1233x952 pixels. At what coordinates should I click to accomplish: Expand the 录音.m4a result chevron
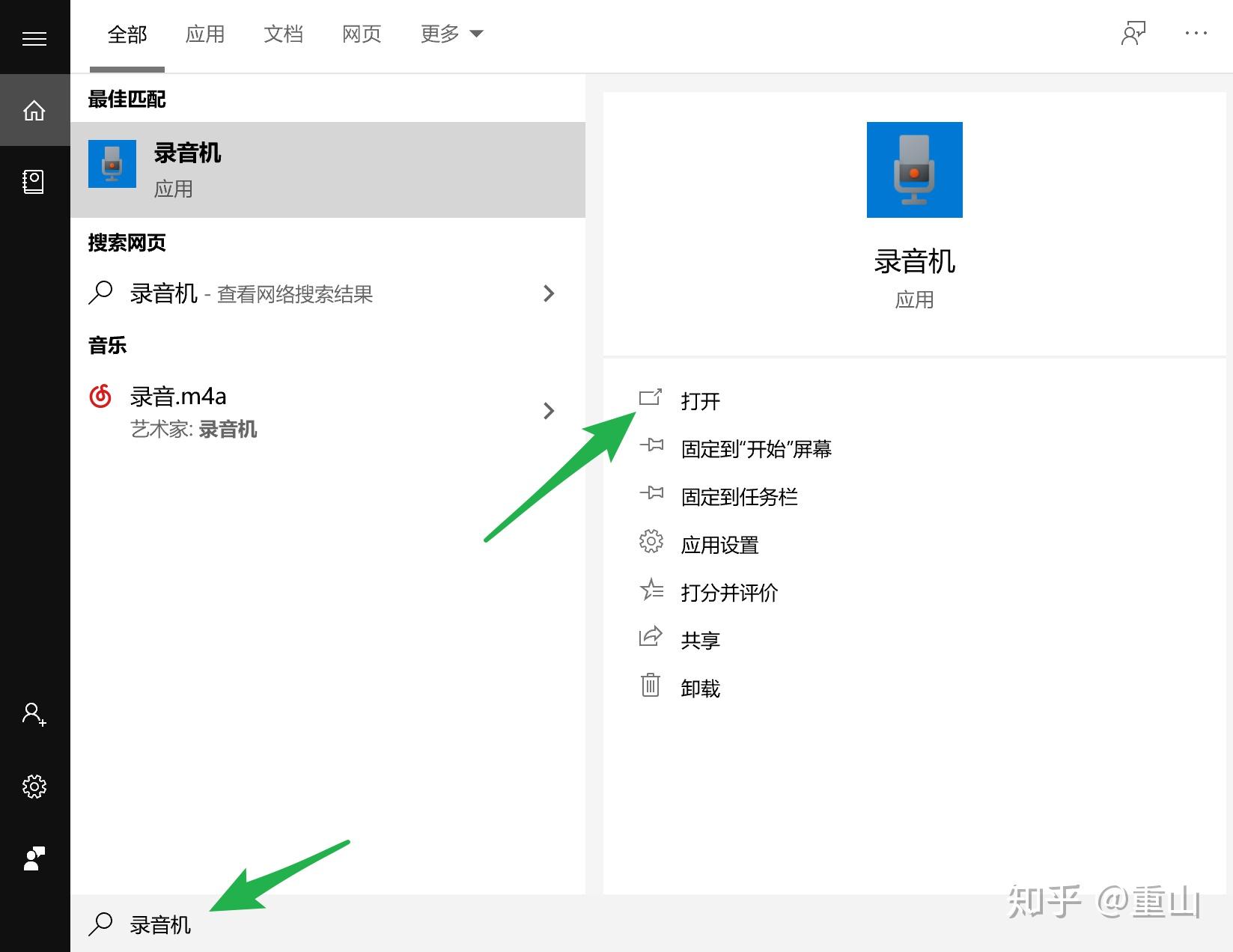click(x=549, y=411)
